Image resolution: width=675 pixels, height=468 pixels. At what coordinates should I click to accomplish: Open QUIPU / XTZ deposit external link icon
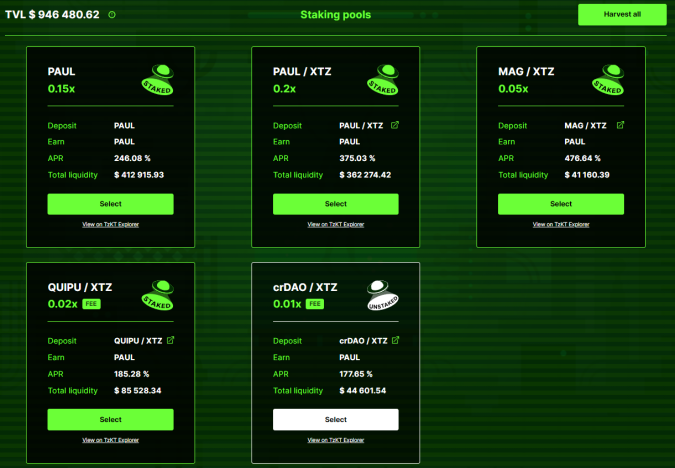[170, 340]
